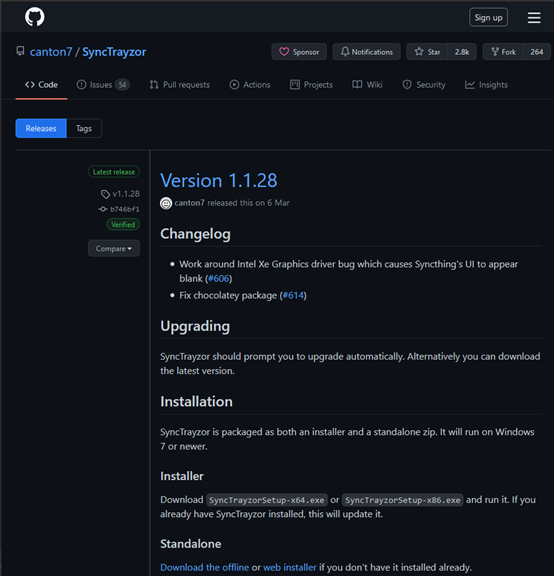Click the Sign up button
The width and height of the screenshot is (554, 576).
488,17
